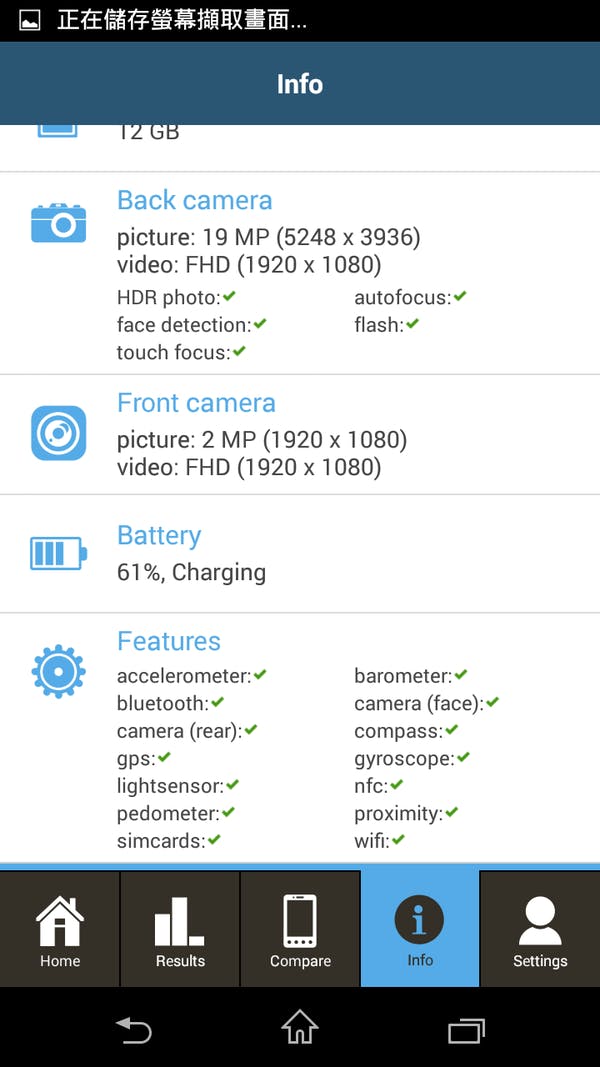Tap the gyroscope checkmark
Screen dimensions: 600x1067
pyautogui.click(x=463, y=758)
